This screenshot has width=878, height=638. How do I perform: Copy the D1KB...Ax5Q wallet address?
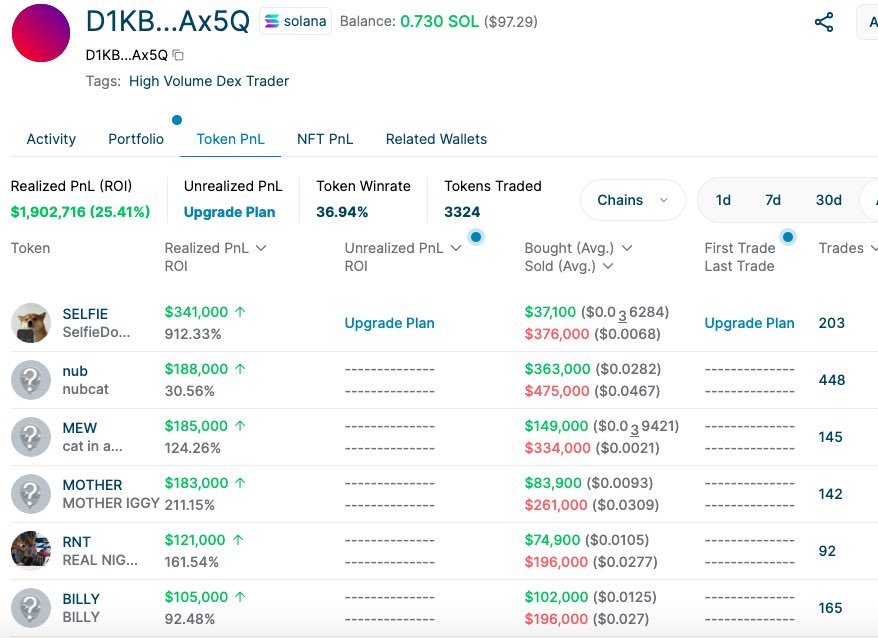pos(178,55)
